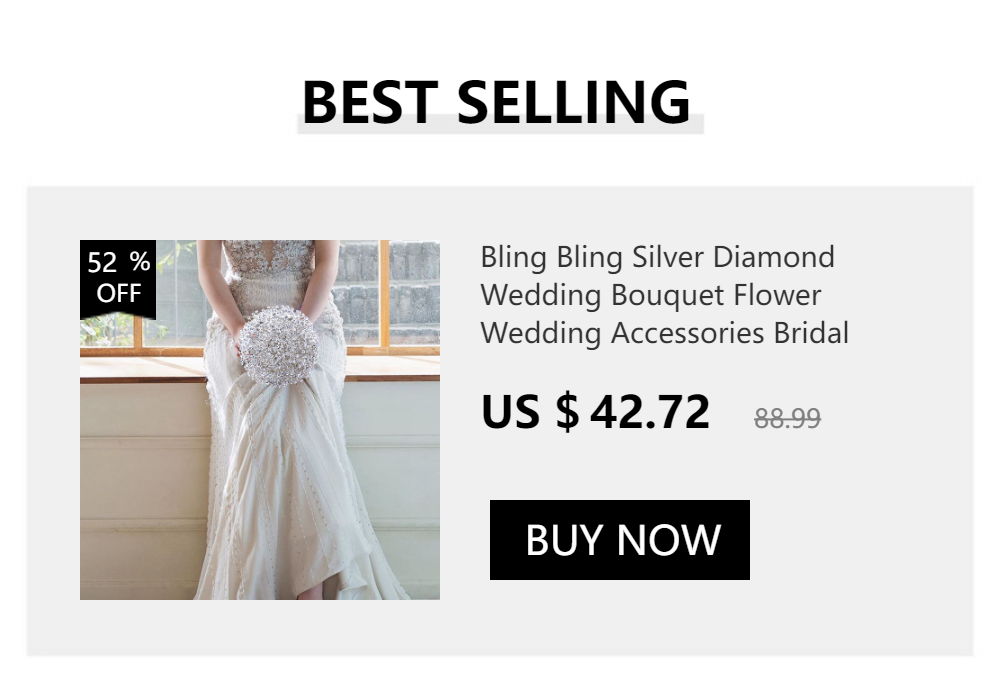Click the BEST SELLING heading
This screenshot has height=700, width=1000.
[496, 102]
